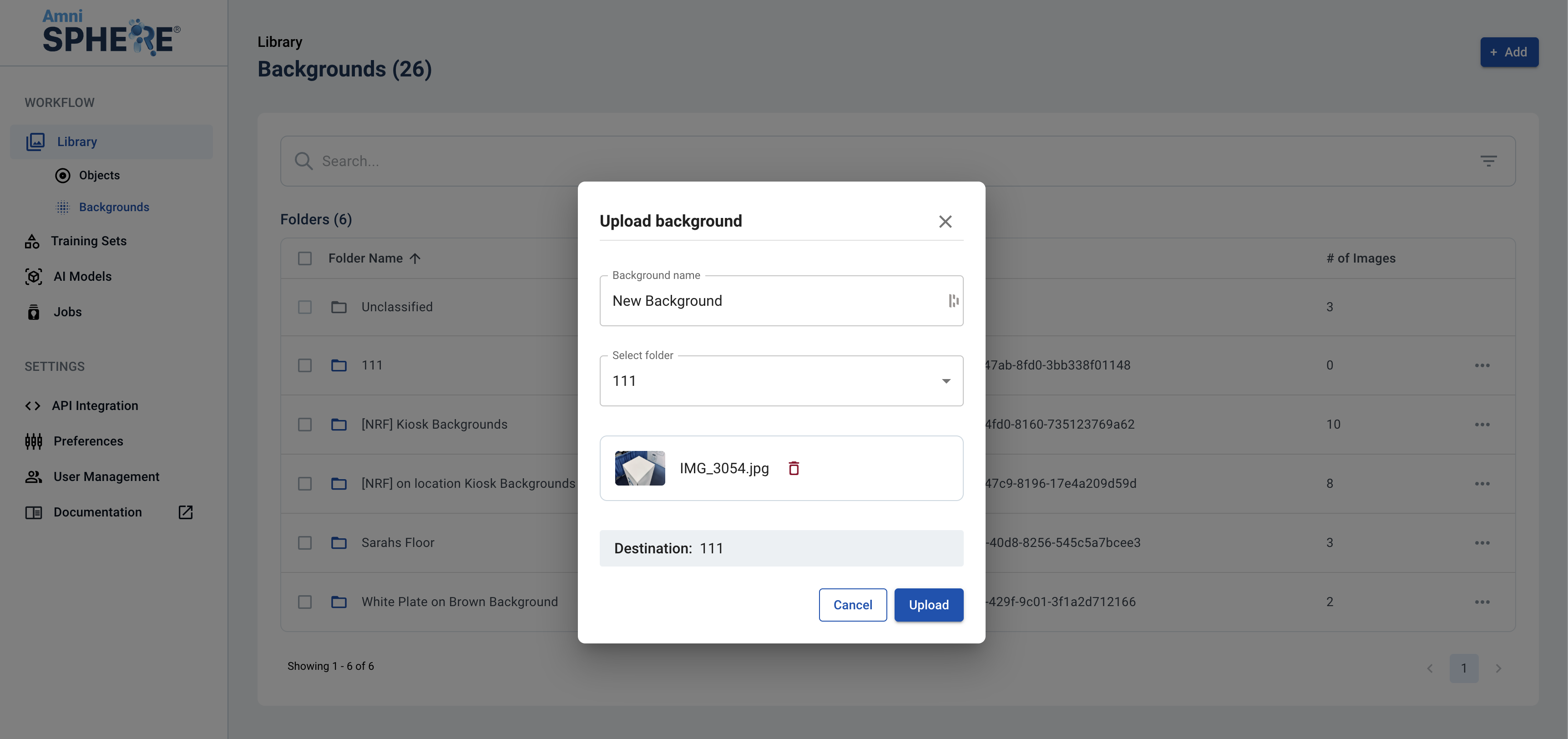Toggle the select-all Folder Name checkbox

coord(305,259)
